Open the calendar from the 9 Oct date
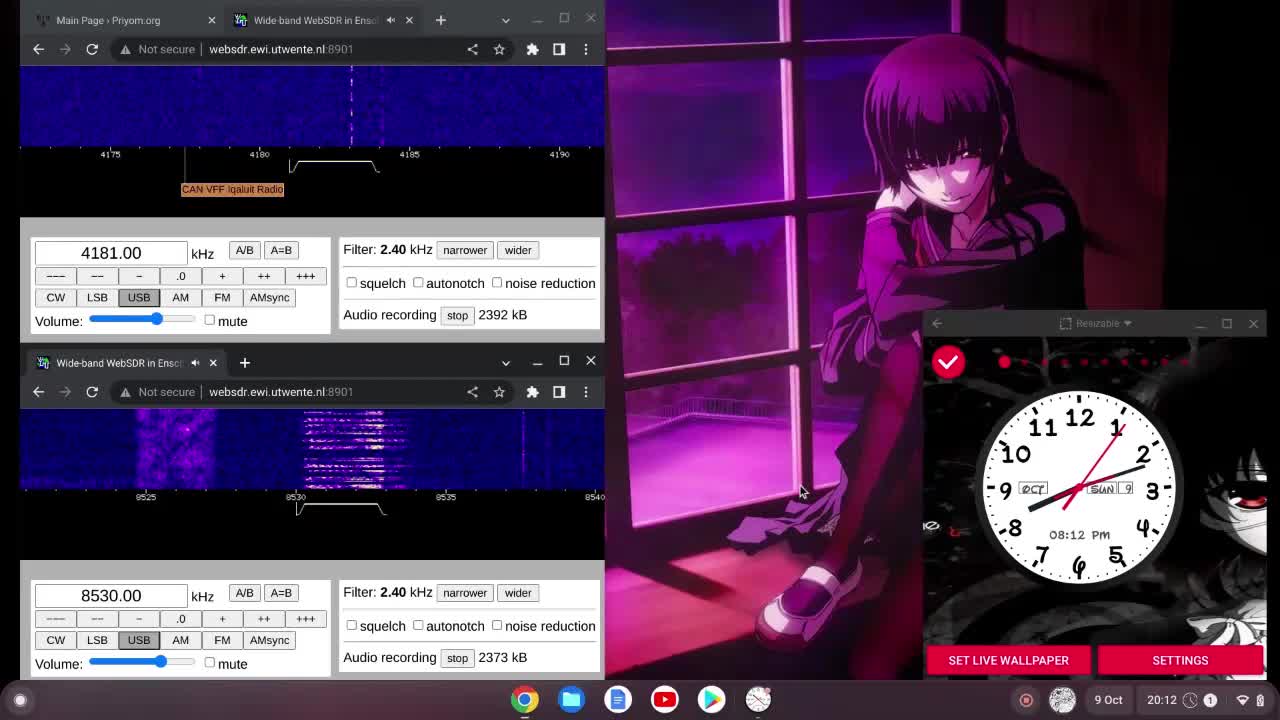1280x720 pixels. (1108, 700)
